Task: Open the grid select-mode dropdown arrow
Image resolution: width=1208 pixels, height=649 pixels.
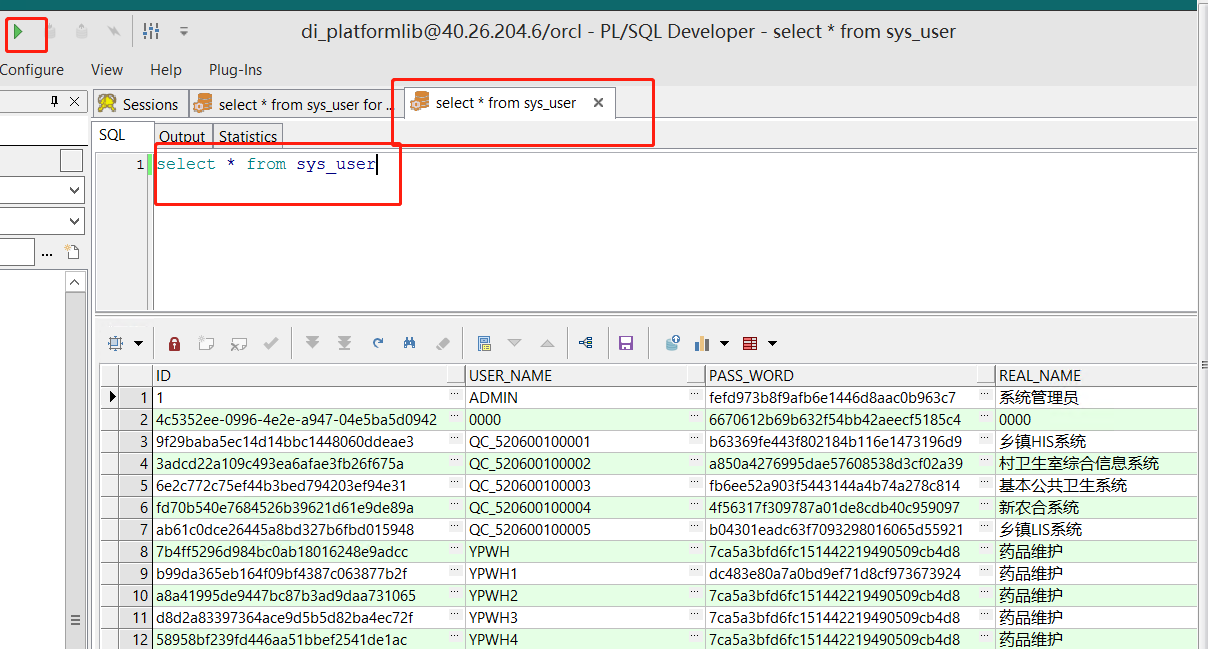Action: [x=138, y=344]
